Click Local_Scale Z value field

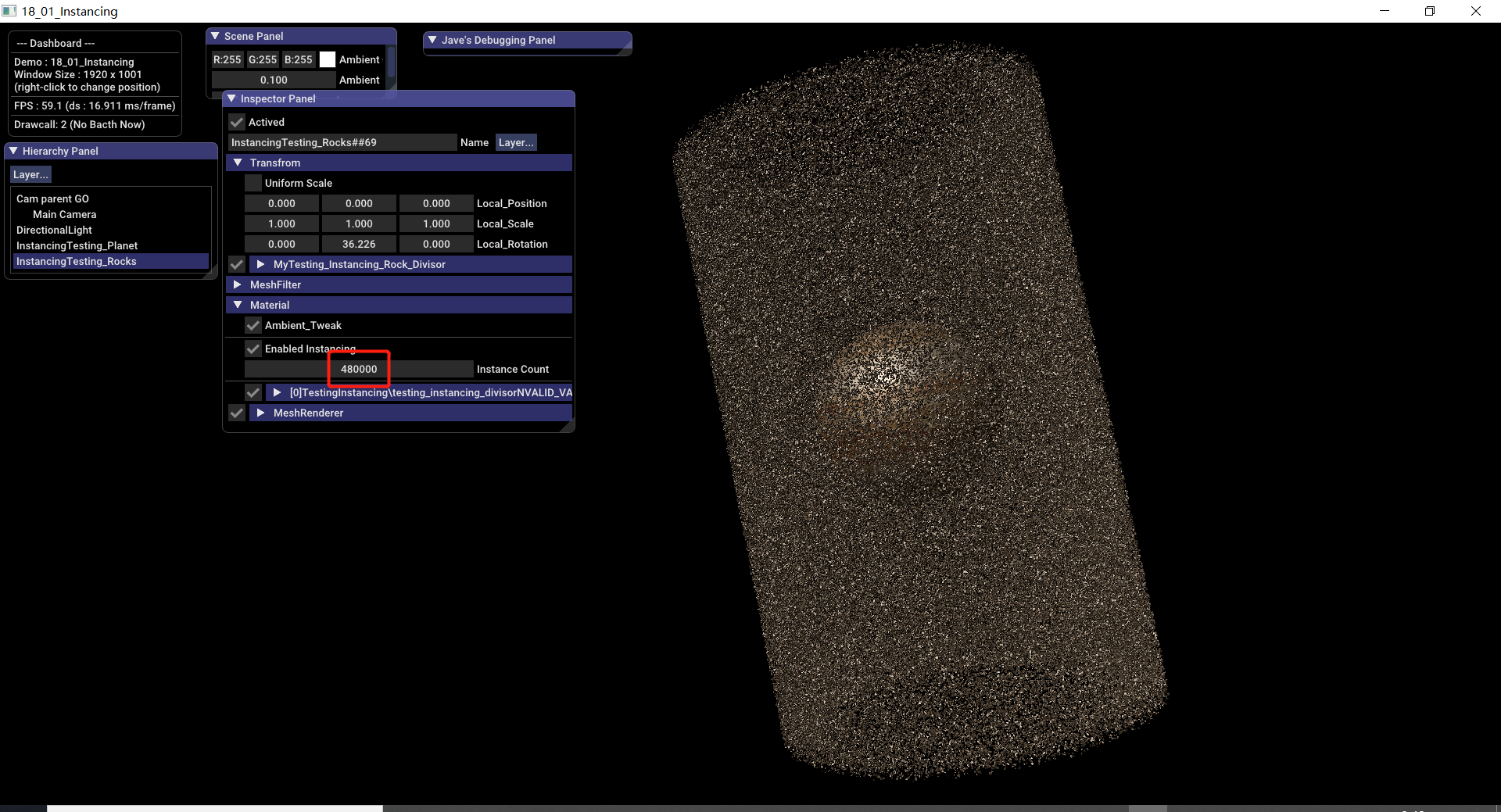(x=436, y=224)
